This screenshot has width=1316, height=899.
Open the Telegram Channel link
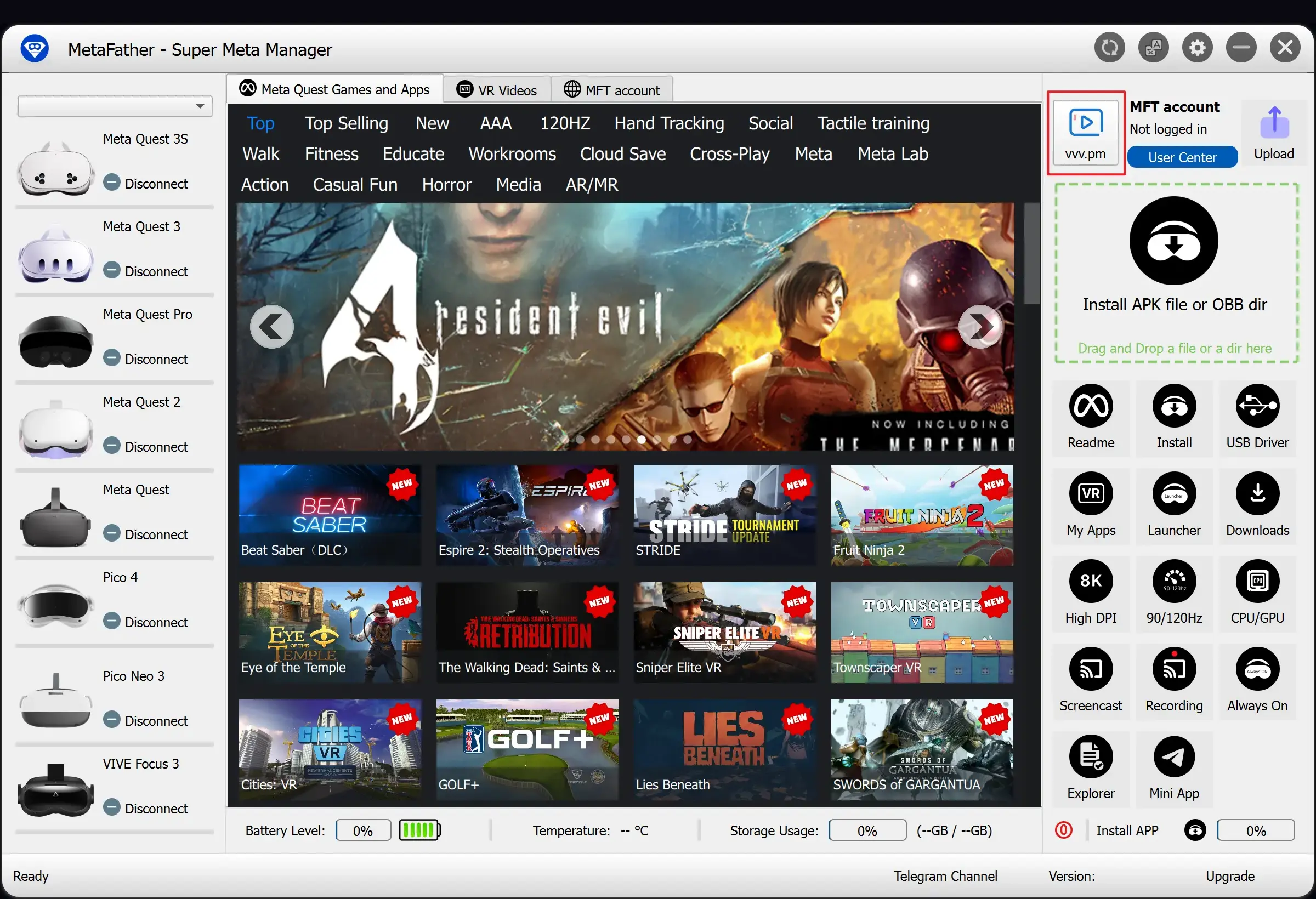(x=945, y=876)
